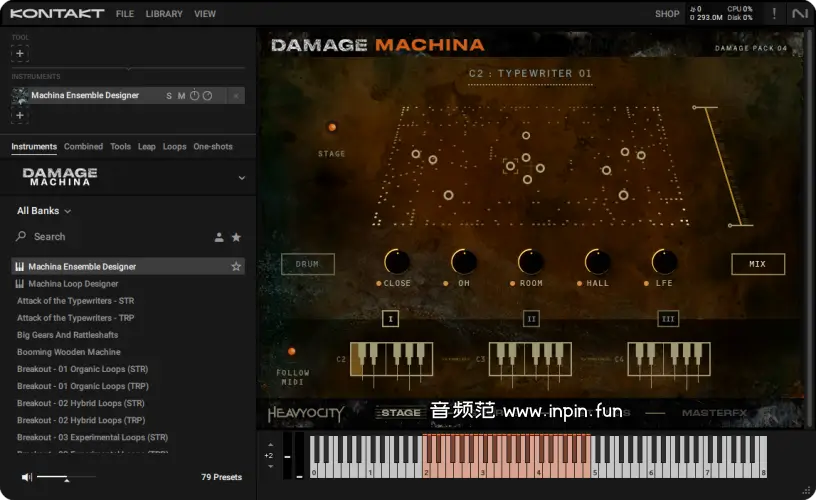
Task: Switch to the Combined tab
Action: [83, 147]
